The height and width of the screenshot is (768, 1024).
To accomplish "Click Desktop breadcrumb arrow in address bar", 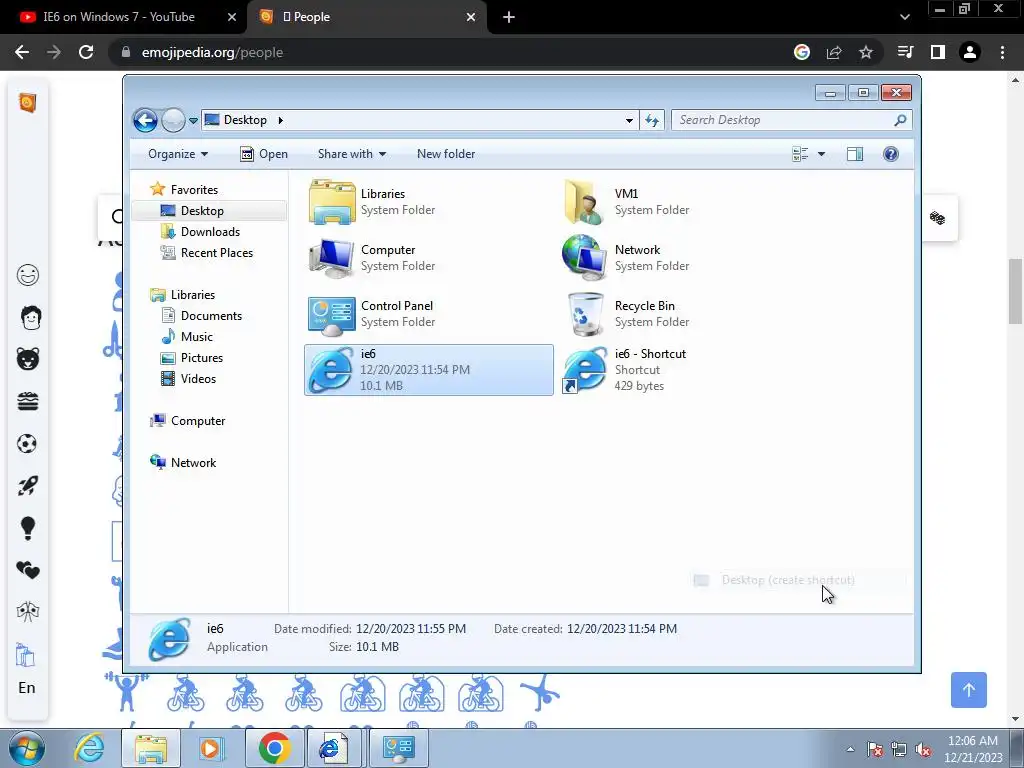I will click(281, 120).
